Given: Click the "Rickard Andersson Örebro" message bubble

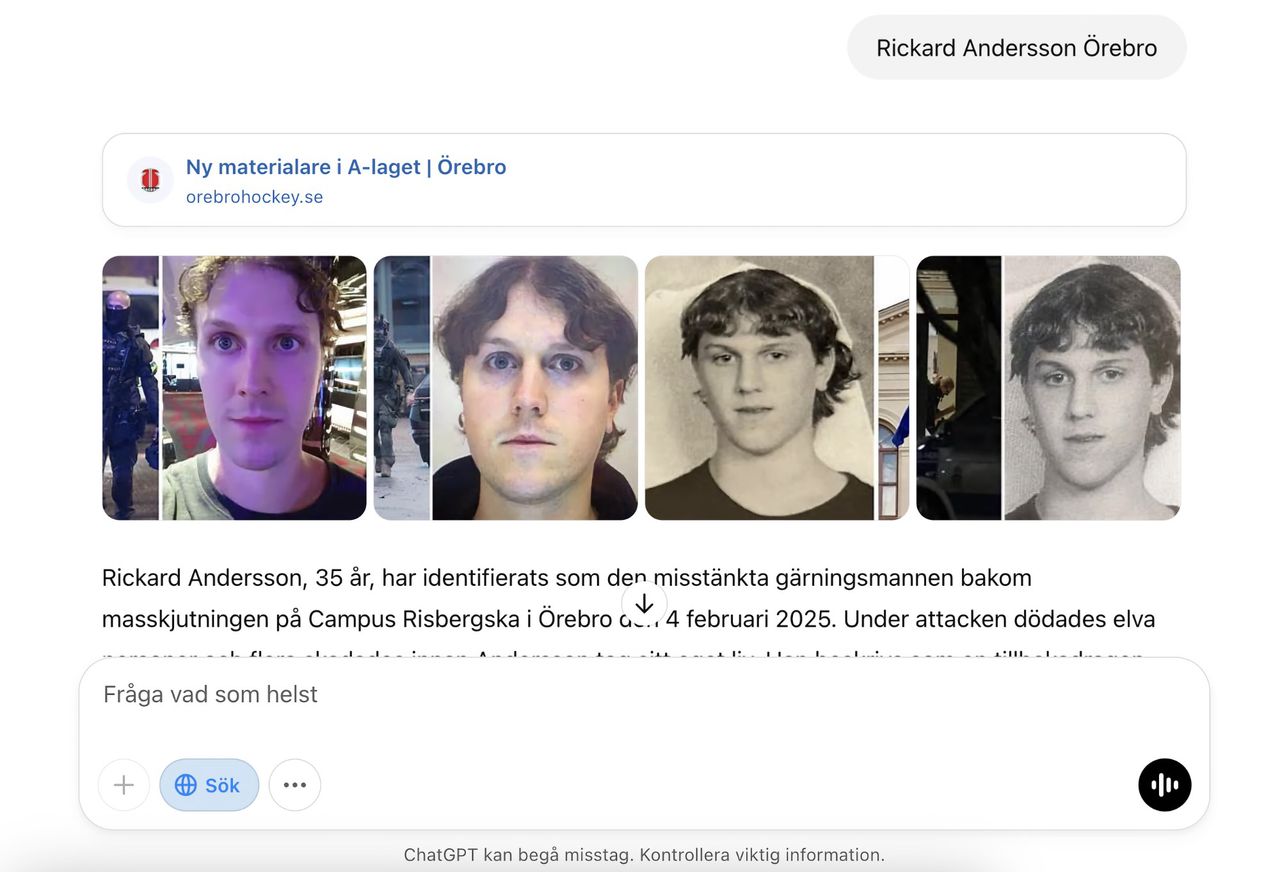Looking at the screenshot, I should point(1016,48).
